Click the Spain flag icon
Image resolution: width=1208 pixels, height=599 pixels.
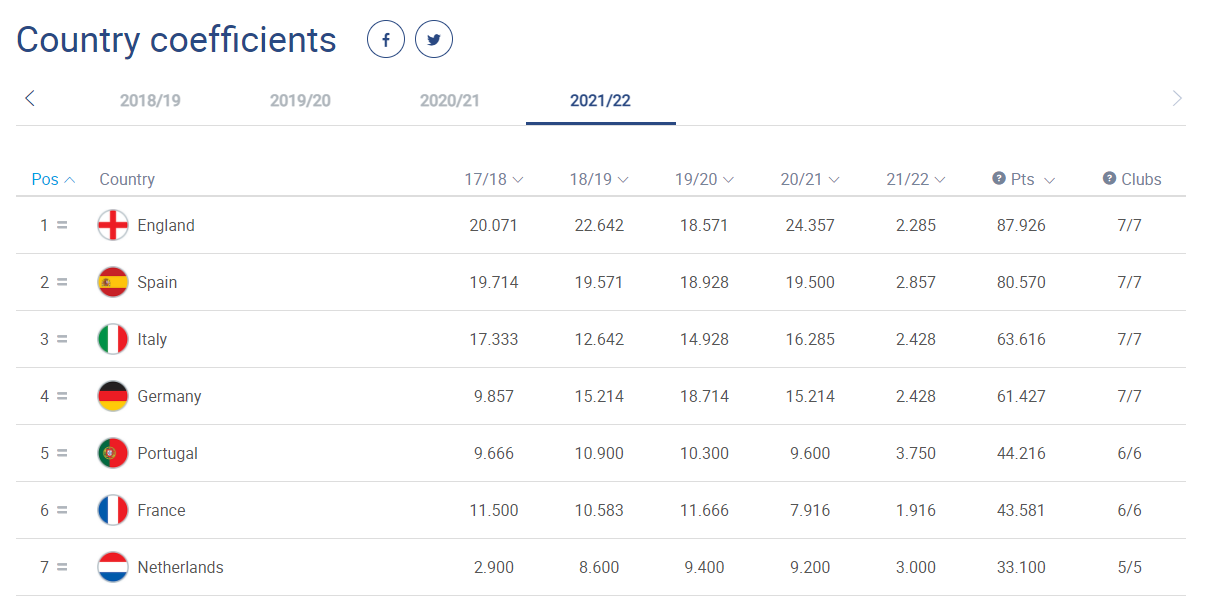[x=113, y=282]
